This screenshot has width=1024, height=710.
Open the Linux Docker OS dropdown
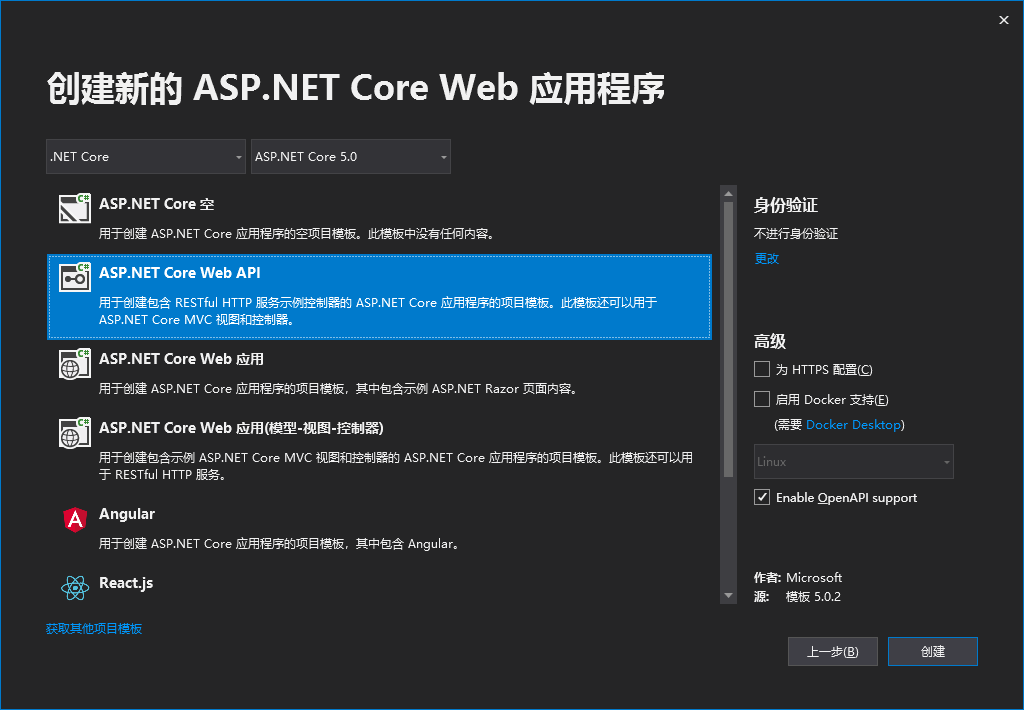click(x=853, y=461)
